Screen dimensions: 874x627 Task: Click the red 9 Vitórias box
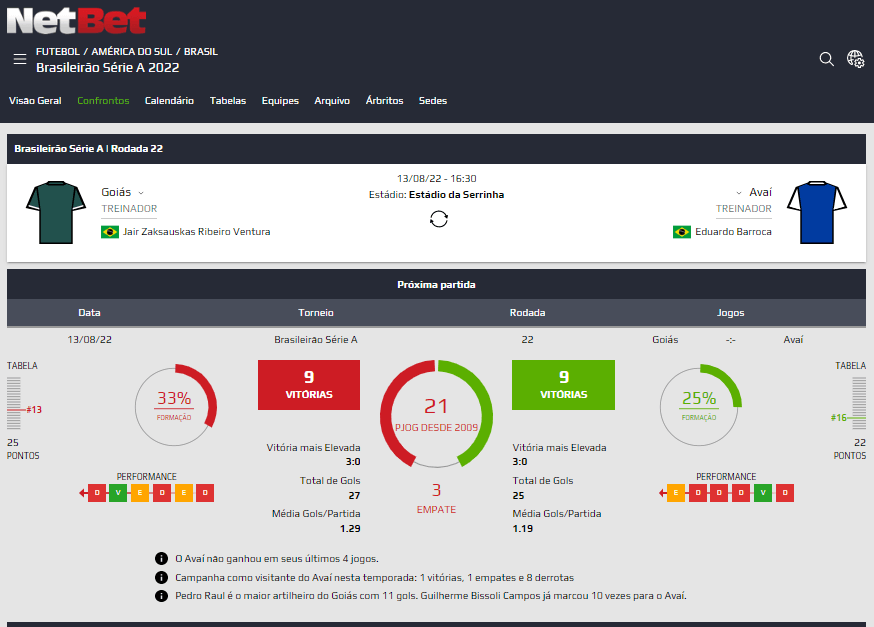coord(309,385)
